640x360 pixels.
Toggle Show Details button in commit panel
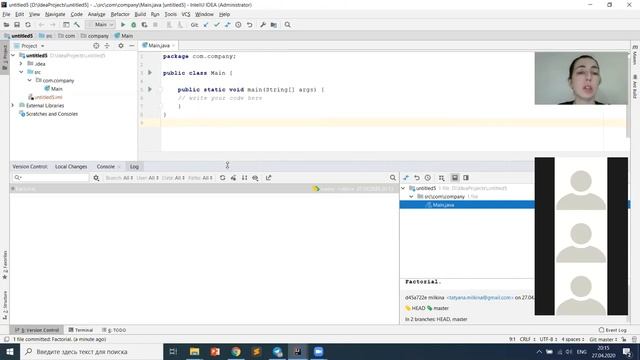pos(455,178)
